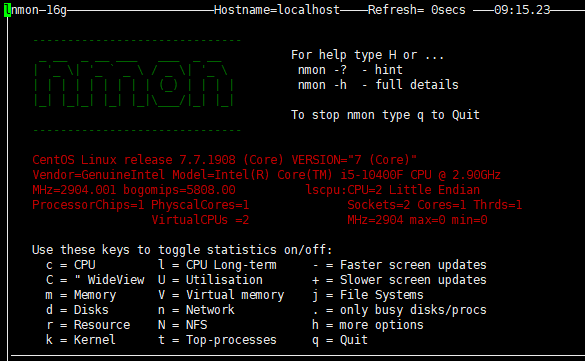This screenshot has height=361, width=585.
Task: Click the green terminal cursor block
Action: pyautogui.click(x=7, y=10)
